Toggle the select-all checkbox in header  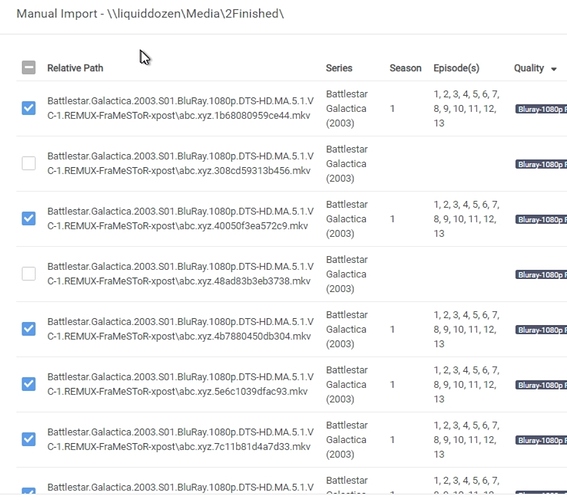(x=29, y=68)
